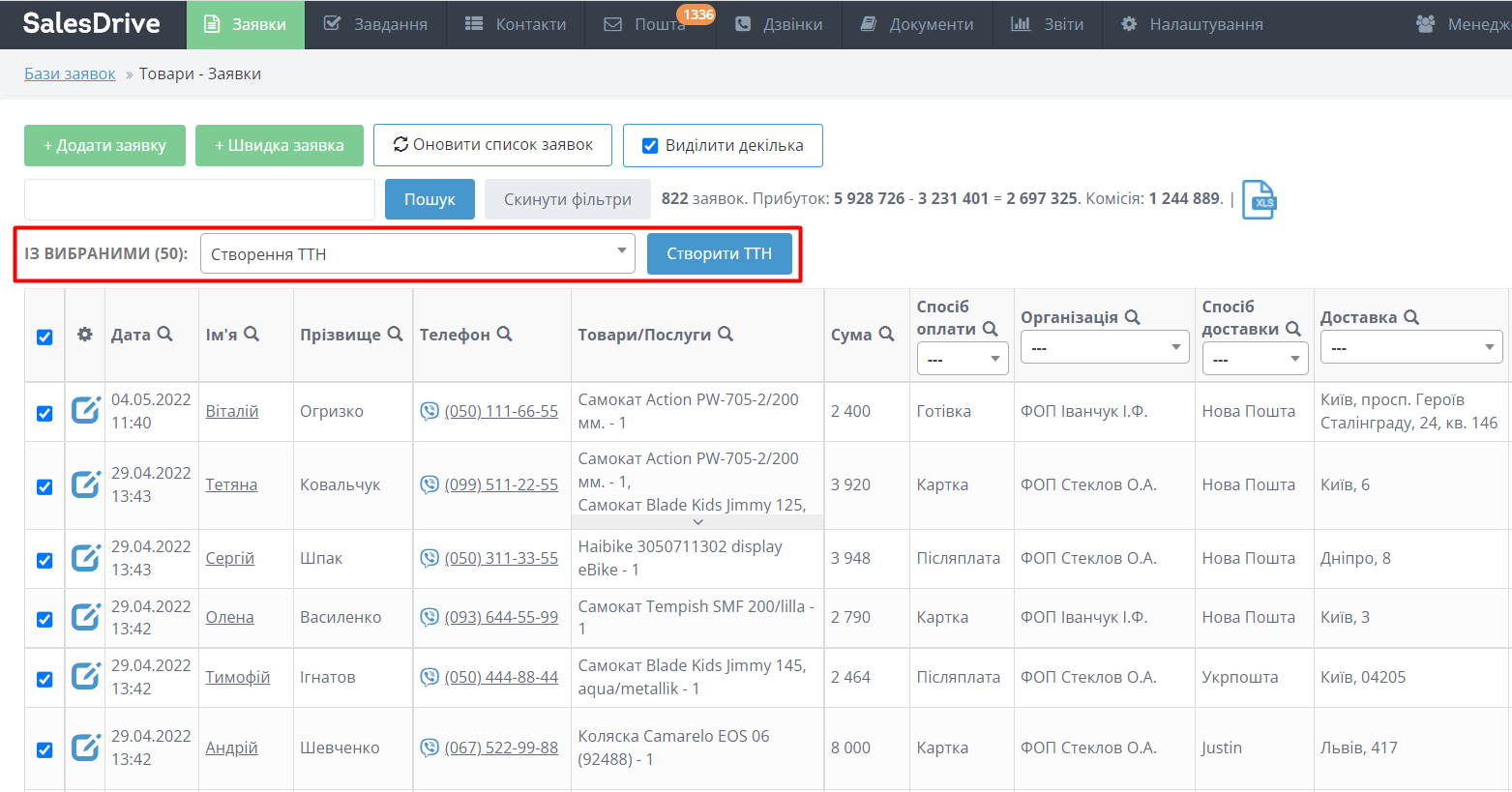
Task: Click the Viber icon beside (099) 511-22-55
Action: [x=430, y=484]
